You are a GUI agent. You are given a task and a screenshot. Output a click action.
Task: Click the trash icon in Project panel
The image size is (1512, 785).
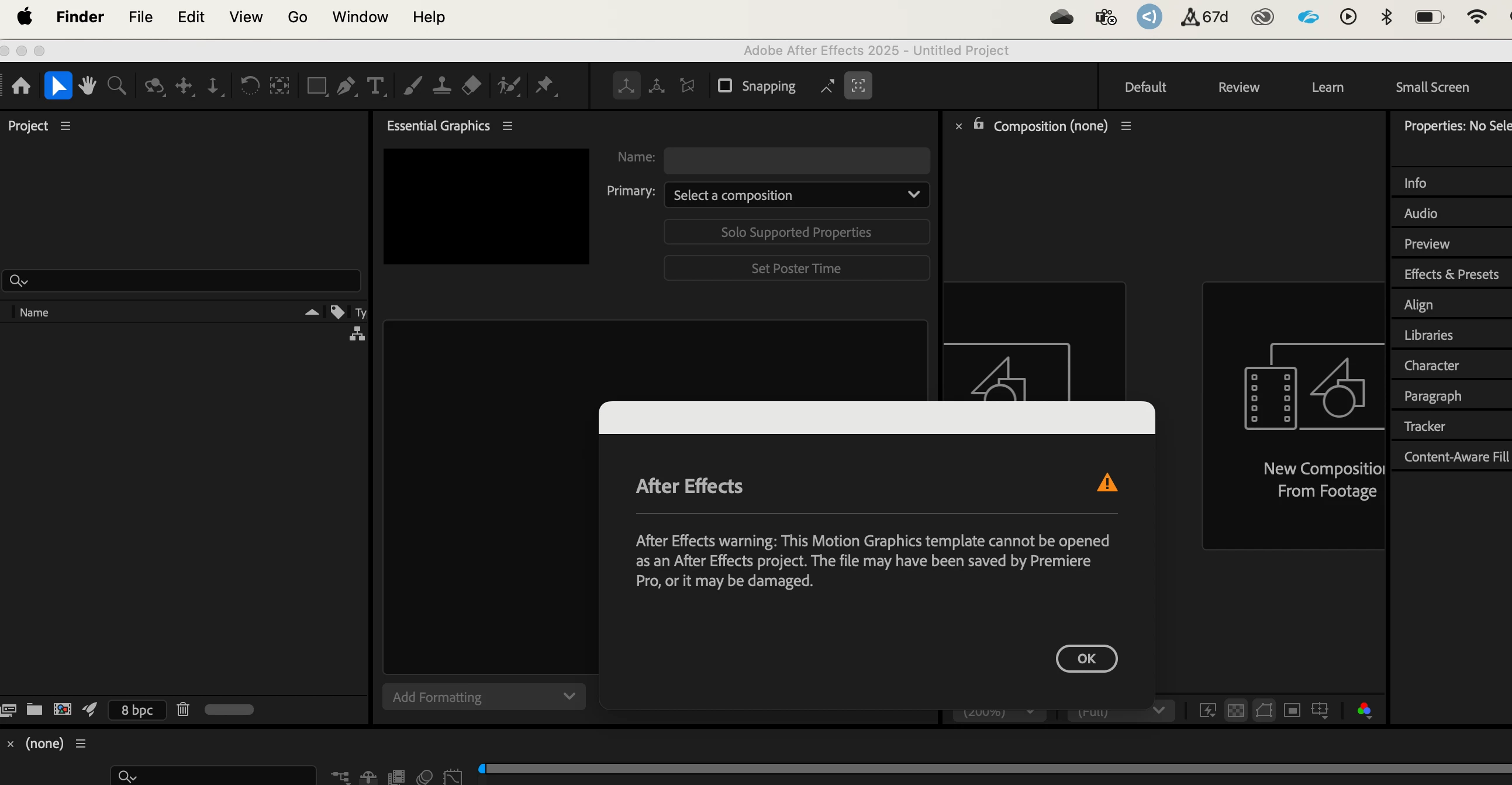click(182, 710)
